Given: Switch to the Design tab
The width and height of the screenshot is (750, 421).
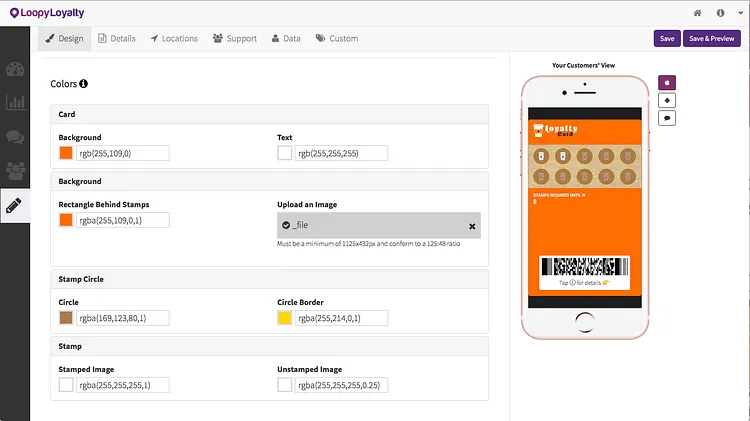Looking at the screenshot, I should pyautogui.click(x=64, y=38).
